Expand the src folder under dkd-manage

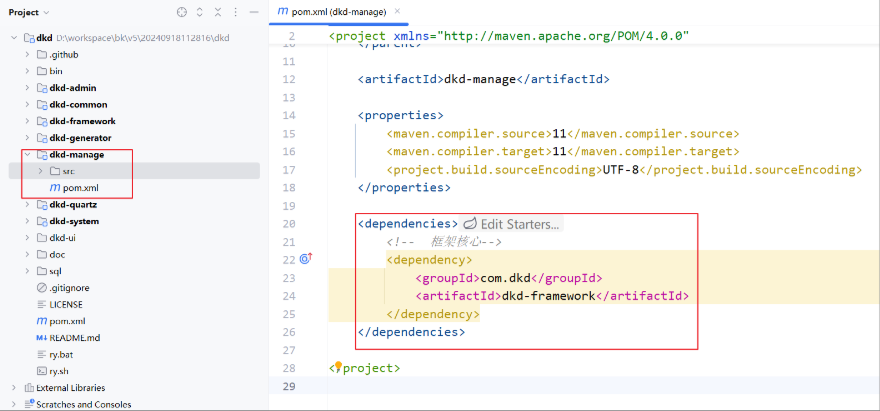coord(40,171)
